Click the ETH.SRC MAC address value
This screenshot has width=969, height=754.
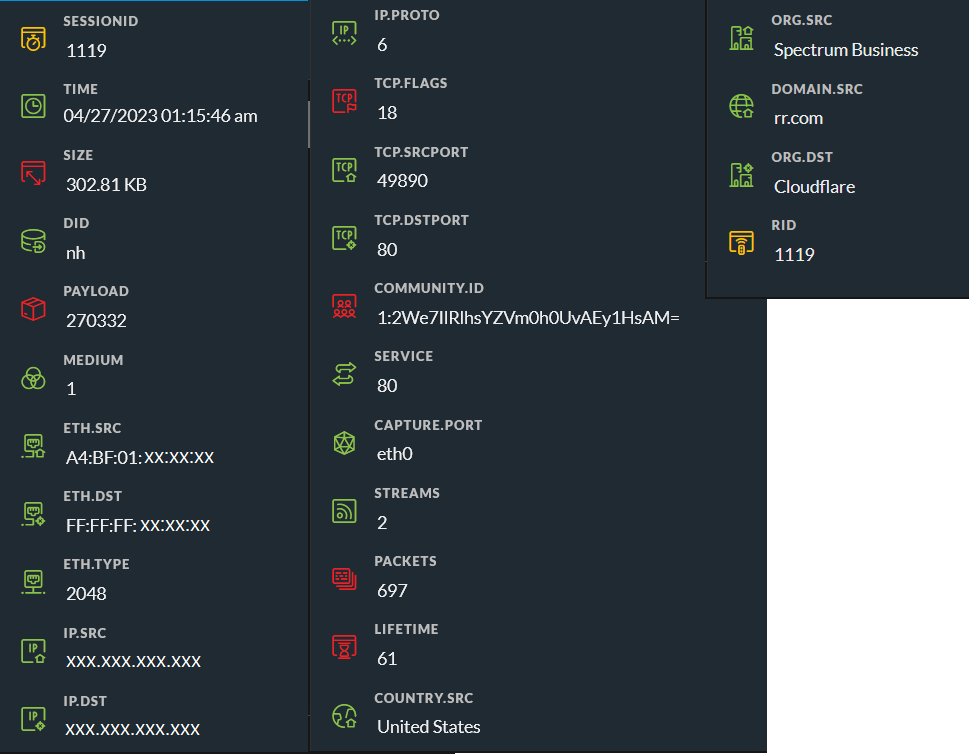[x=140, y=458]
